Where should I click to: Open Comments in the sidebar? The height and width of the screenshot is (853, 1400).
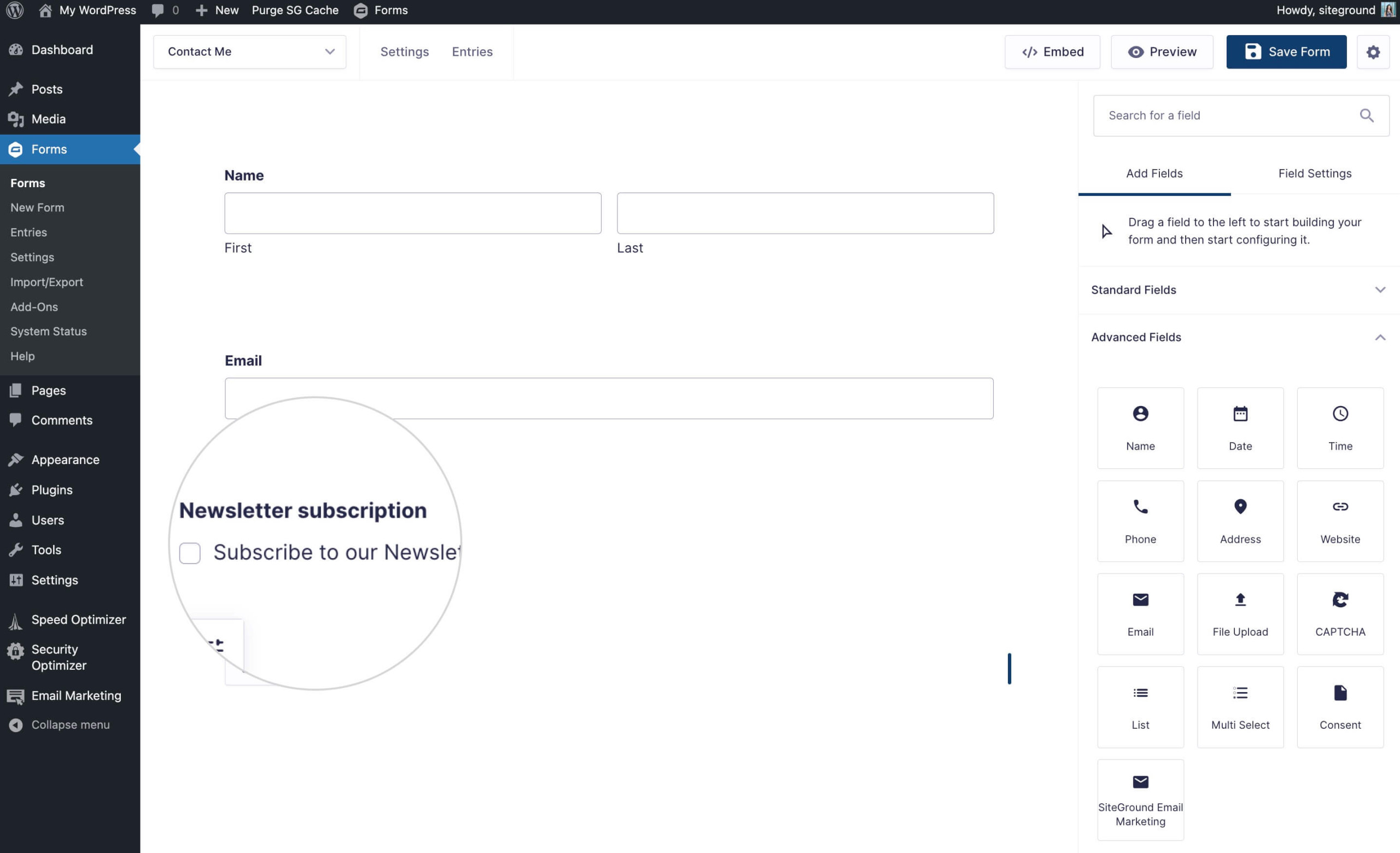[70, 420]
